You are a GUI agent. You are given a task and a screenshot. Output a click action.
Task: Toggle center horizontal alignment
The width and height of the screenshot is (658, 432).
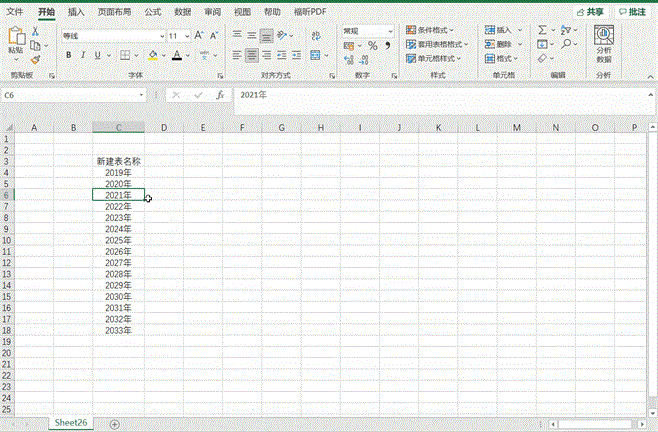252,55
